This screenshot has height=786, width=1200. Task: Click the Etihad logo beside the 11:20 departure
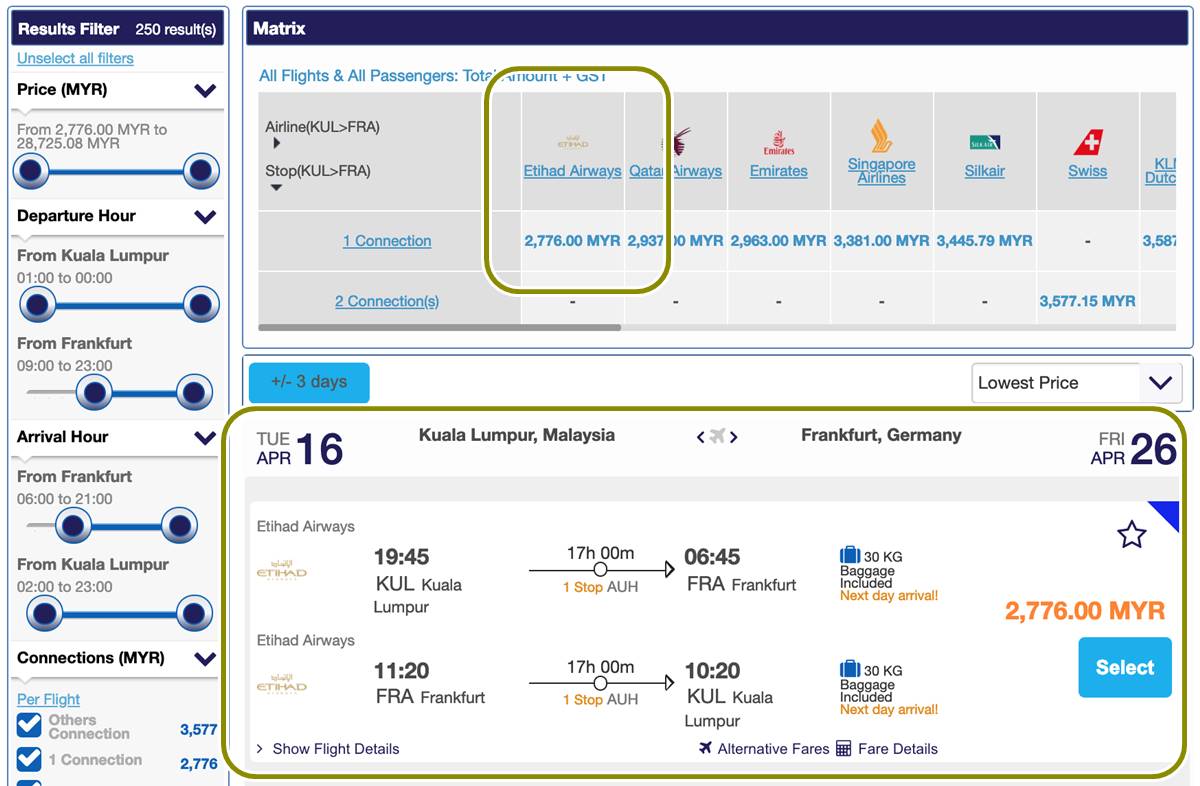tap(282, 686)
